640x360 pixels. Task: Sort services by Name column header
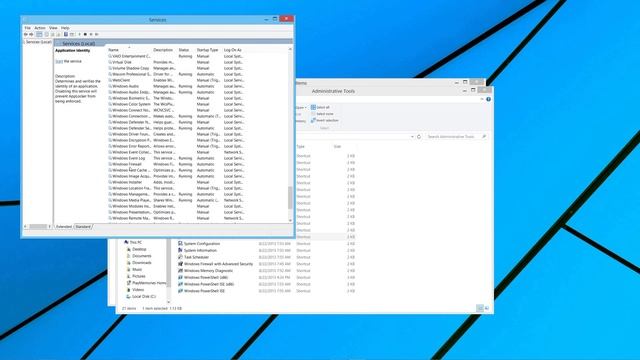(x=113, y=50)
